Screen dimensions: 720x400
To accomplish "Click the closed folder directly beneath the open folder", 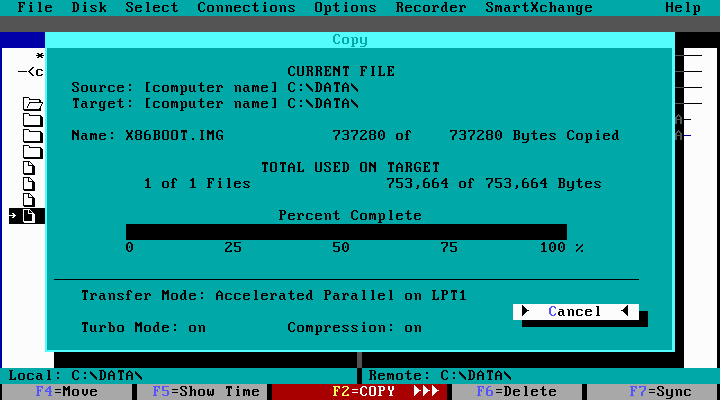I will [x=33, y=120].
